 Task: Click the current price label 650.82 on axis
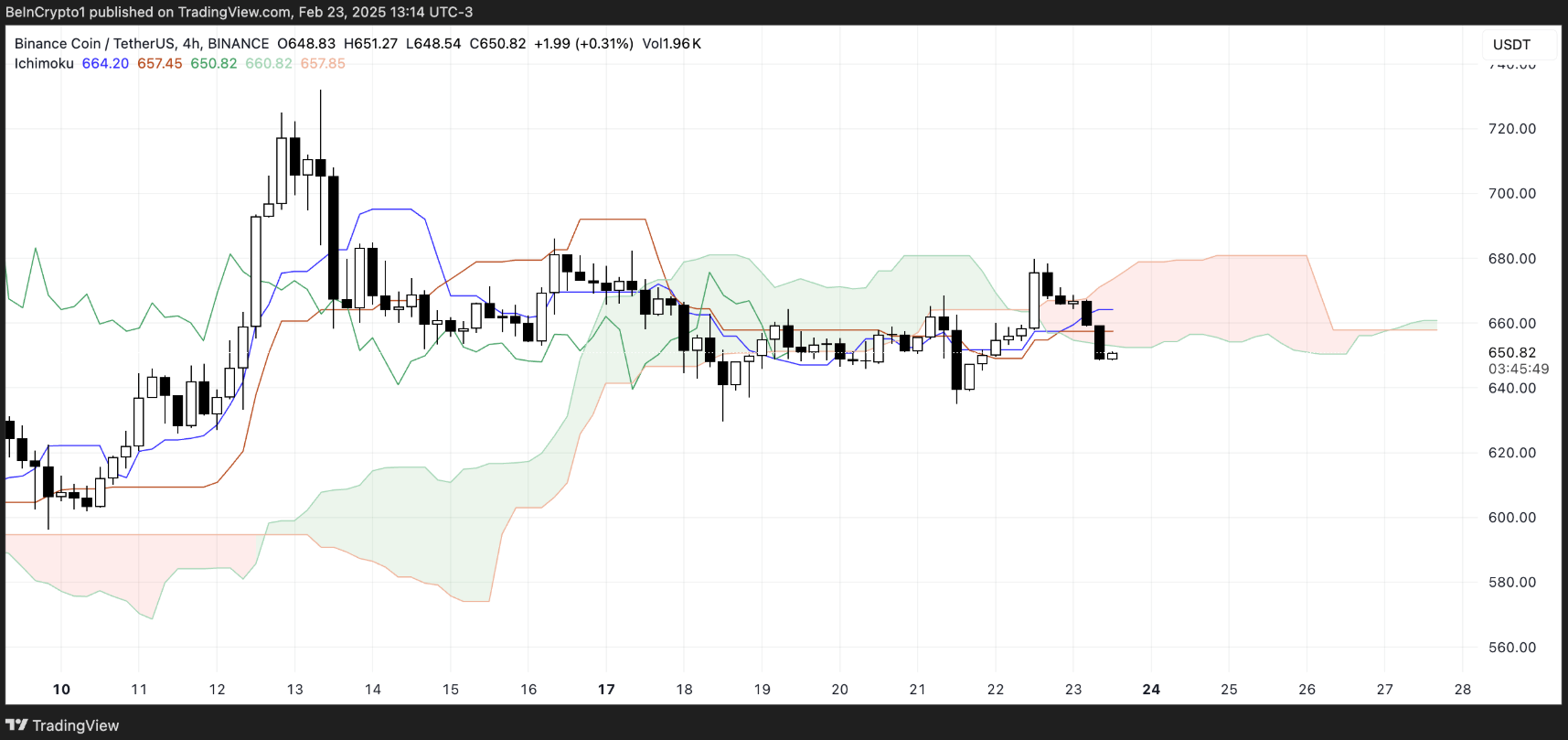coord(1511,352)
